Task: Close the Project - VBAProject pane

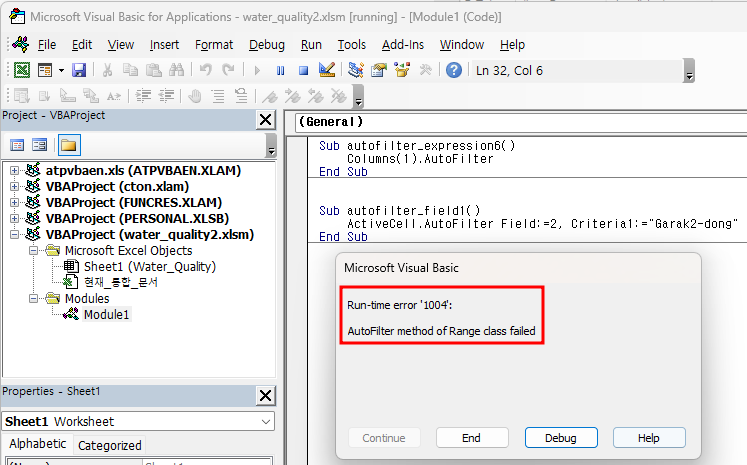Action: (265, 120)
